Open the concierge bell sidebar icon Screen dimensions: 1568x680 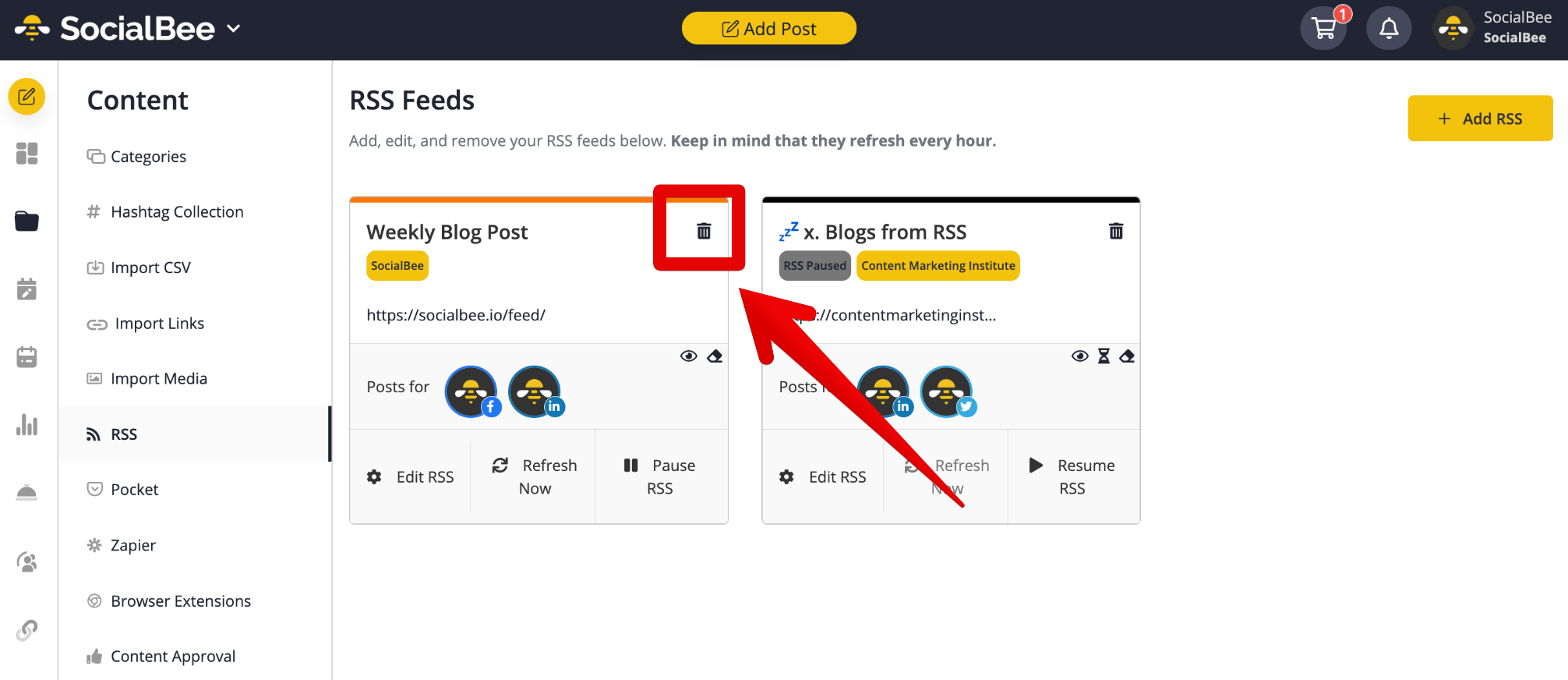26,493
